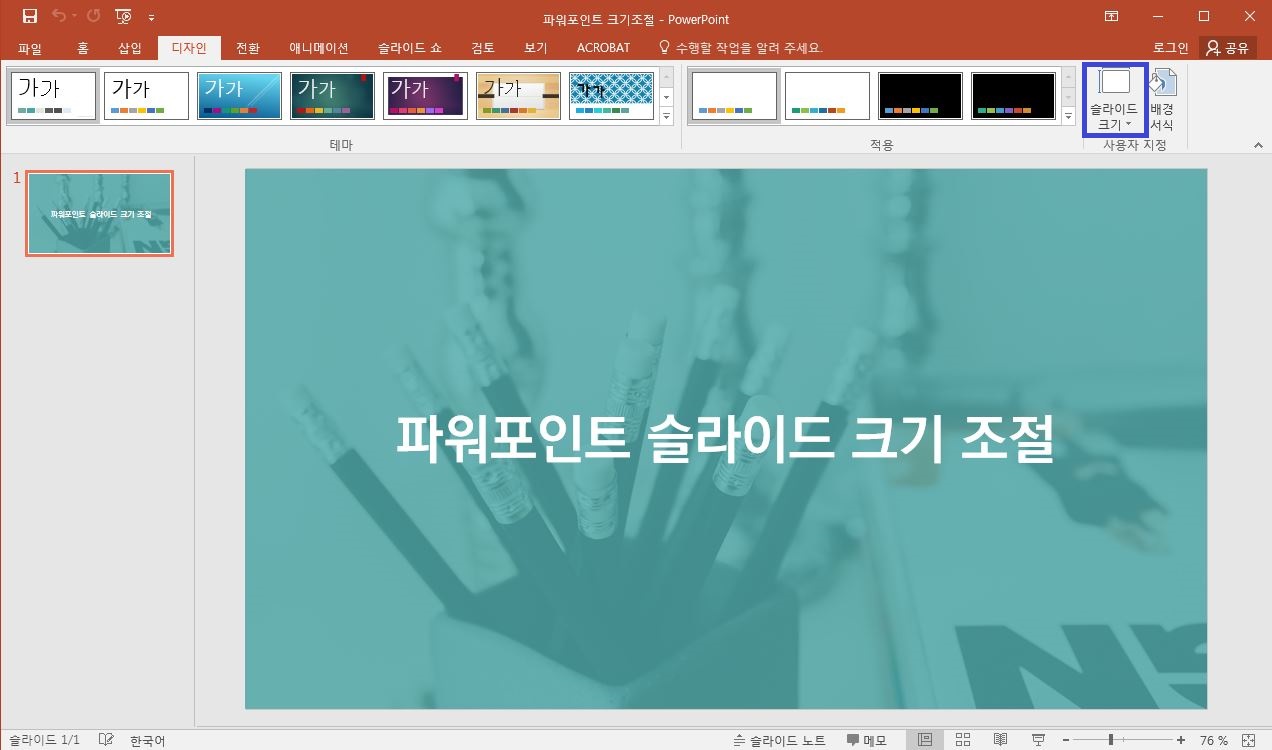The image size is (1272, 750).
Task: Choose the first white variant
Action: coord(733,96)
